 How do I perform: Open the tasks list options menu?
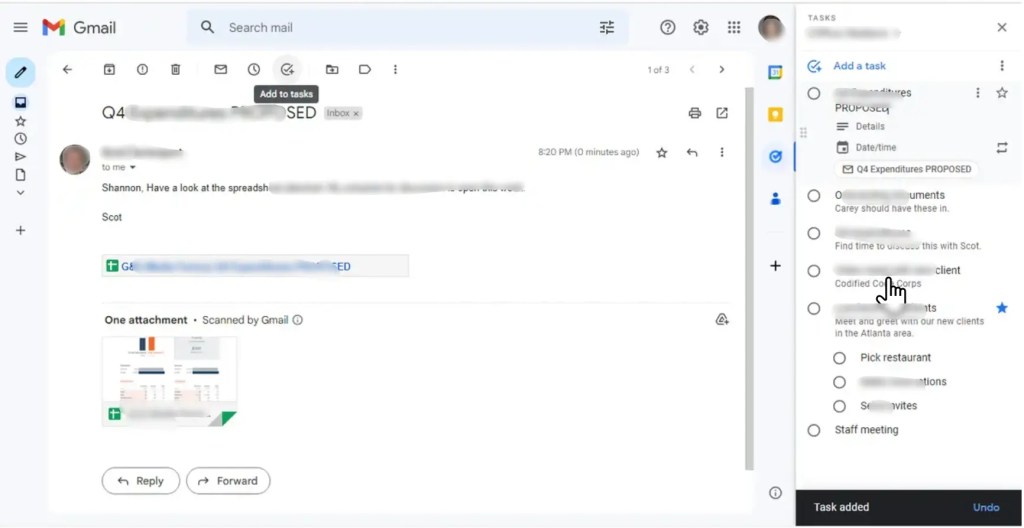coord(1002,66)
